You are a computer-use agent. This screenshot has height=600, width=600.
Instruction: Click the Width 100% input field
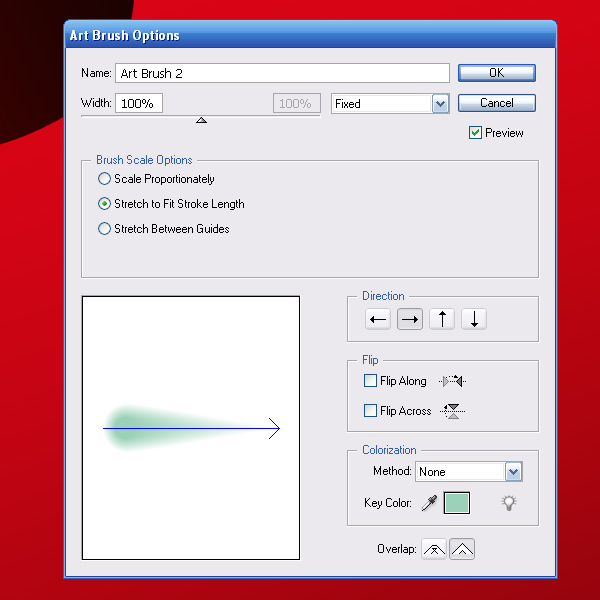[x=139, y=103]
